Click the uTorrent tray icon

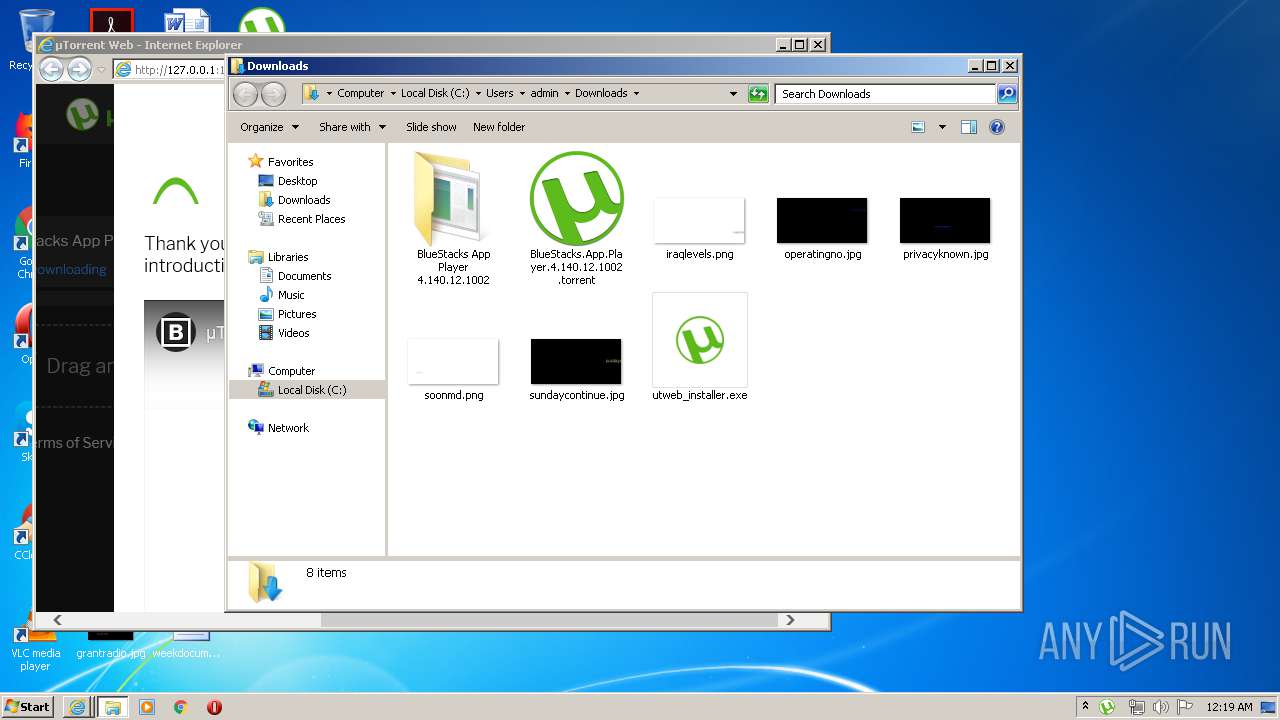1107,706
